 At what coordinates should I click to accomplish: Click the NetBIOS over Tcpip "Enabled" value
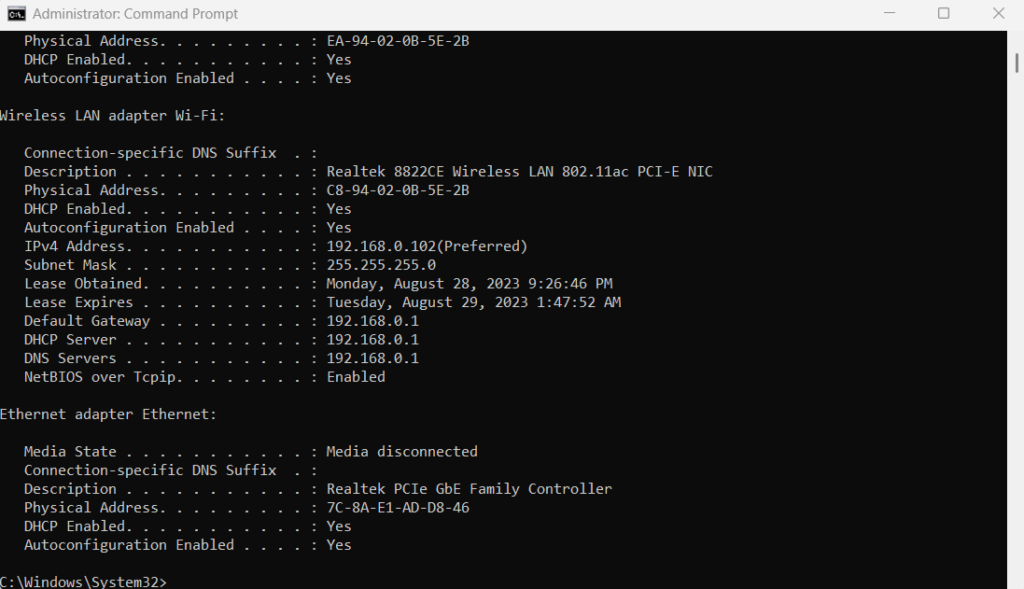(356, 377)
